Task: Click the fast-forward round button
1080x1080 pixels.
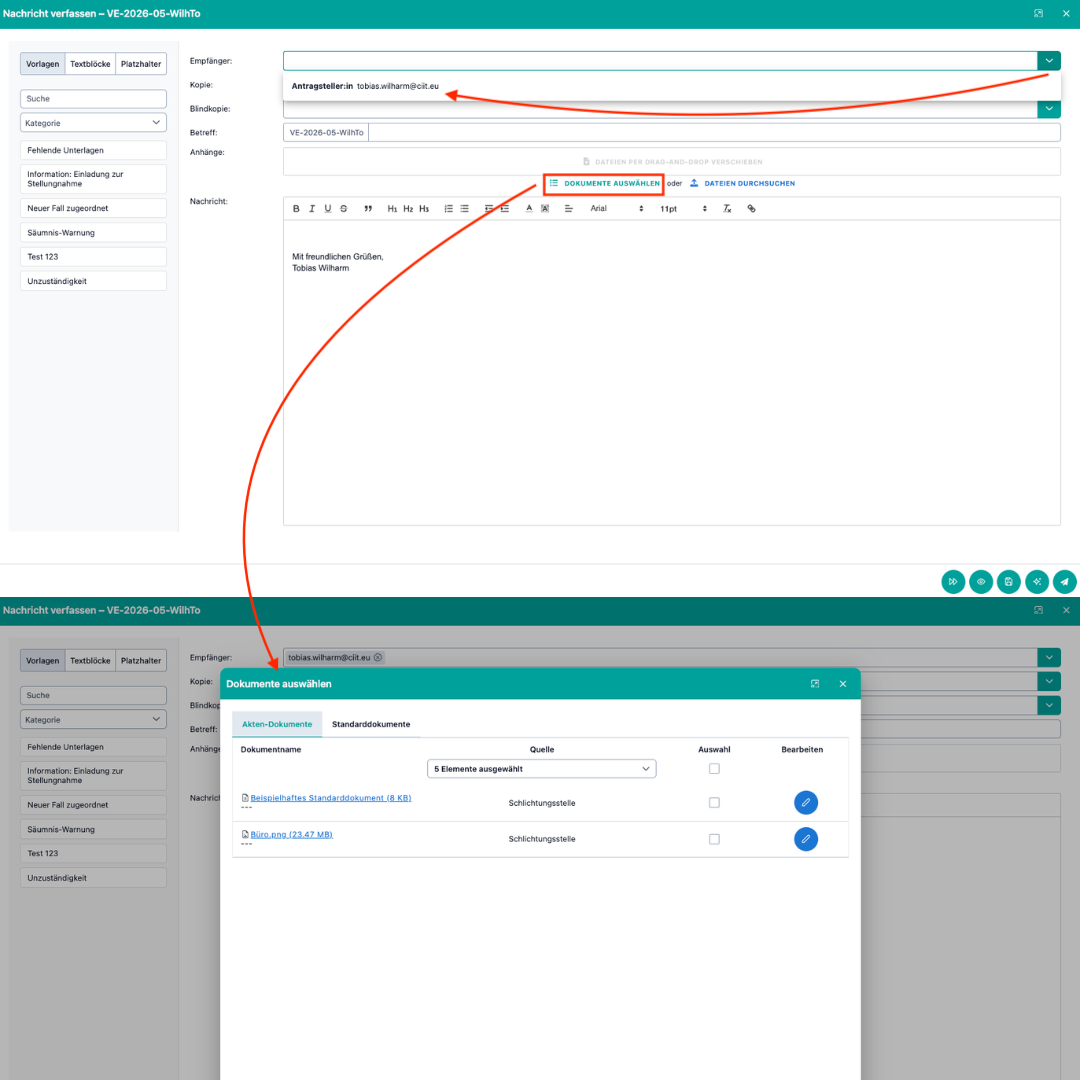Action: tap(953, 581)
